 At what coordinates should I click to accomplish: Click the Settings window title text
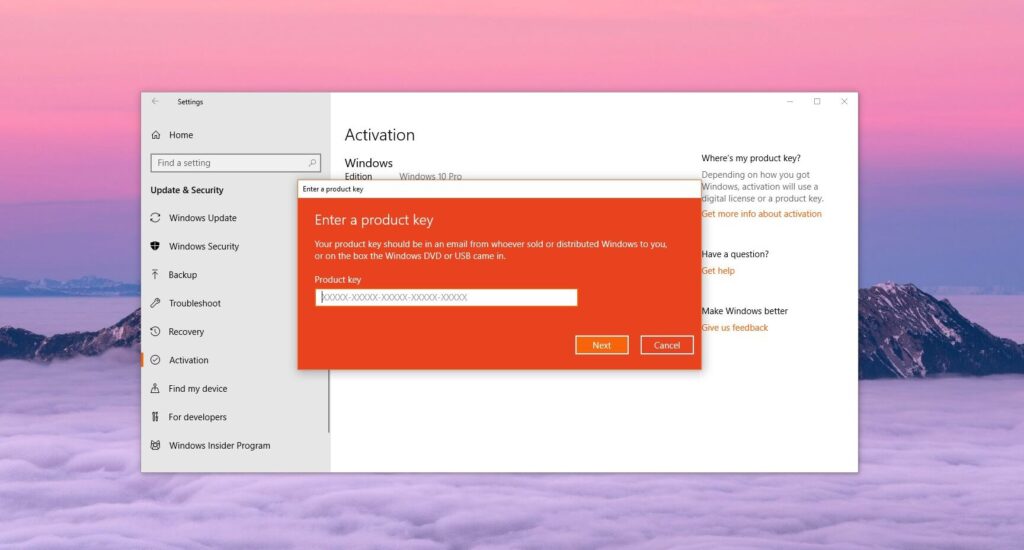pos(190,102)
